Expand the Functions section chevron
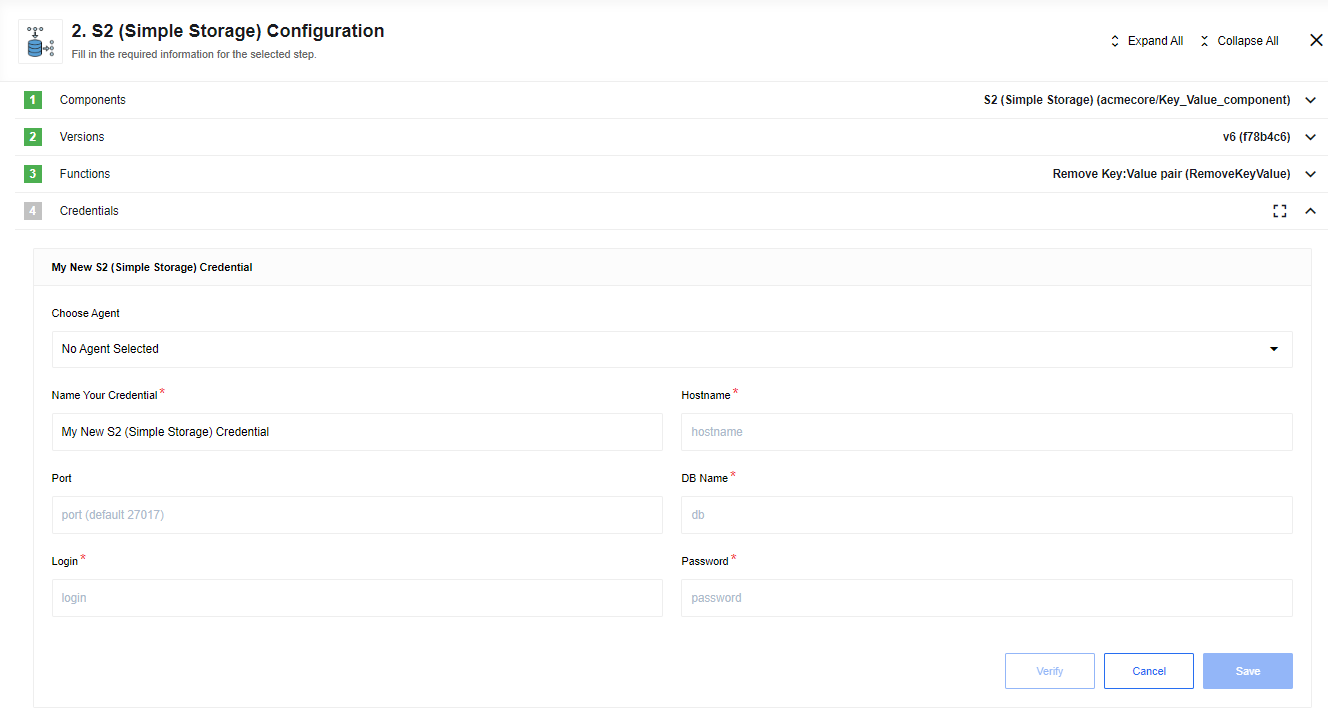Viewport: 1328px width, 724px height. (x=1310, y=174)
